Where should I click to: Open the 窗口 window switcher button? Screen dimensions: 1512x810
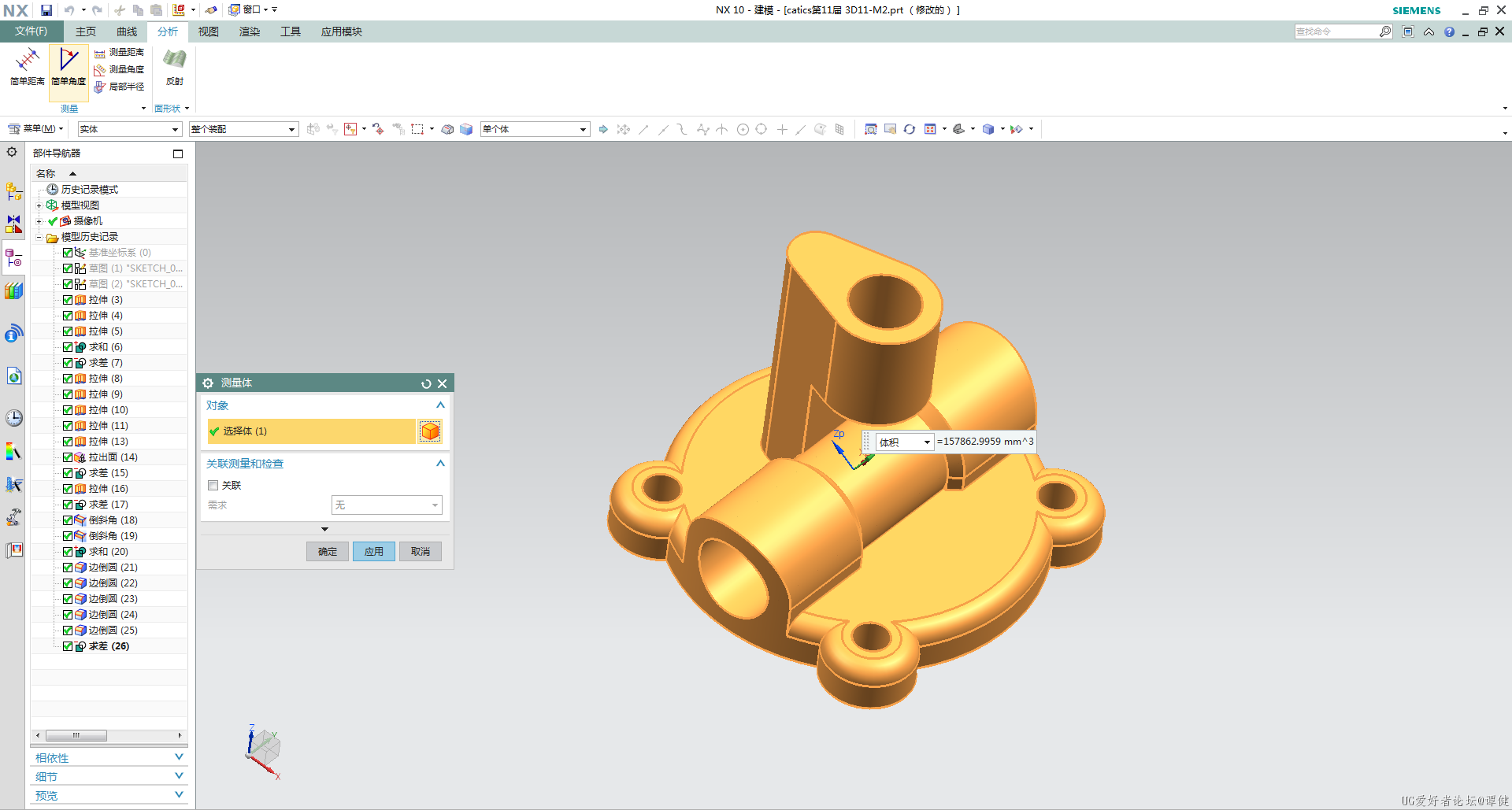click(249, 10)
